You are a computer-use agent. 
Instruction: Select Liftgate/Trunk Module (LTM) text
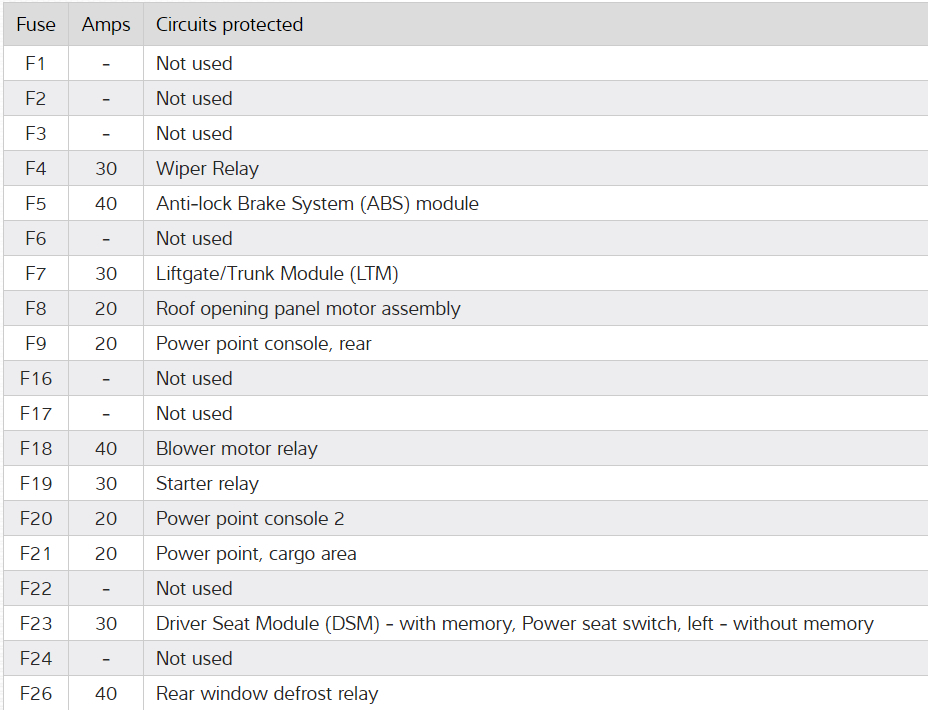[277, 273]
